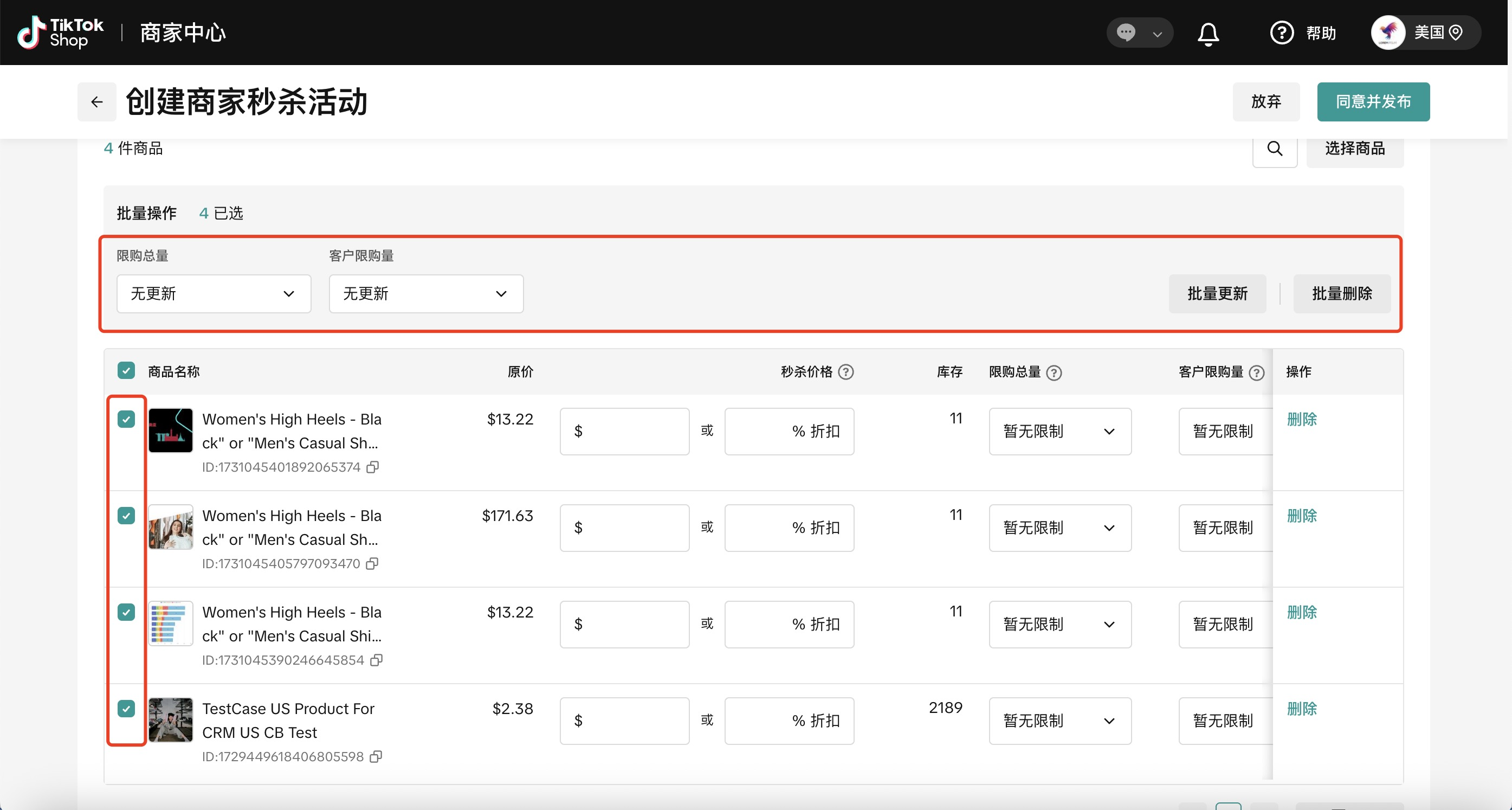Click the flash price (秒杀价格) info icon
The height and width of the screenshot is (810, 1512).
click(845, 372)
